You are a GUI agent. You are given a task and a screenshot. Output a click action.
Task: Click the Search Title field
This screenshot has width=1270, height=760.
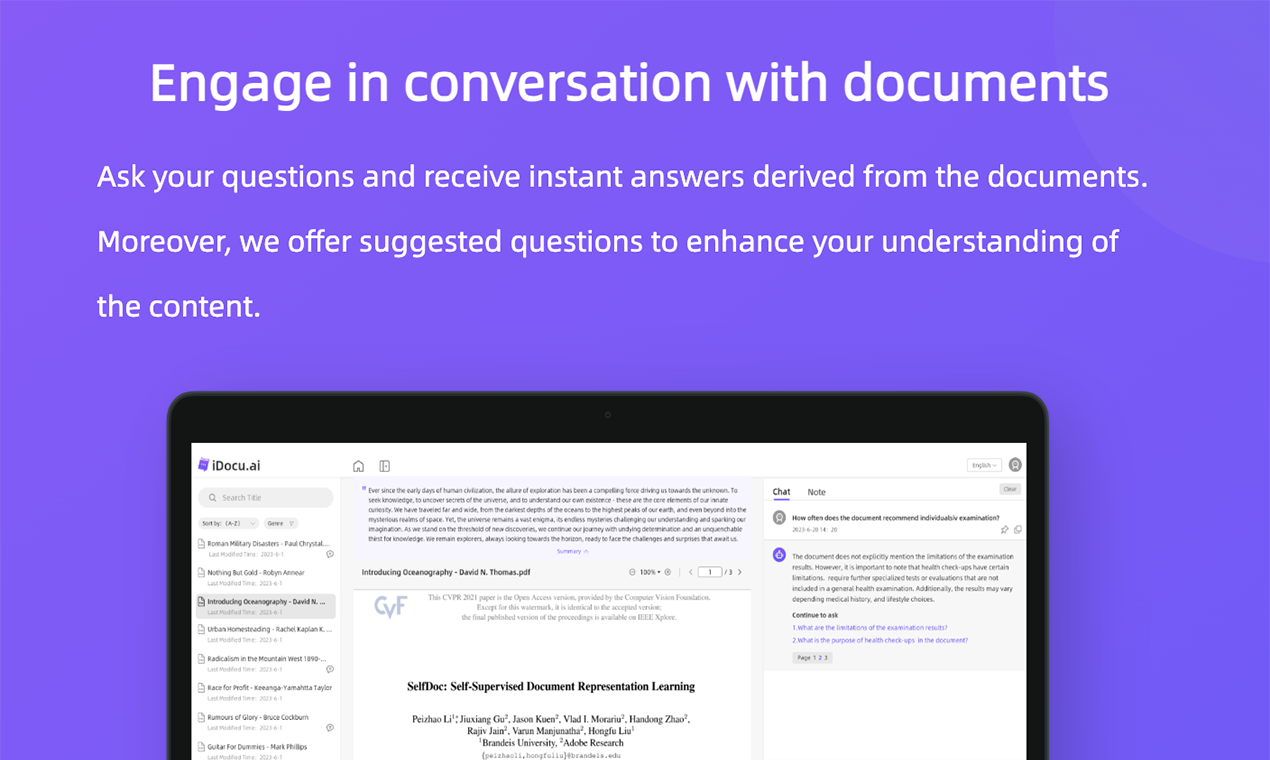[x=266, y=498]
